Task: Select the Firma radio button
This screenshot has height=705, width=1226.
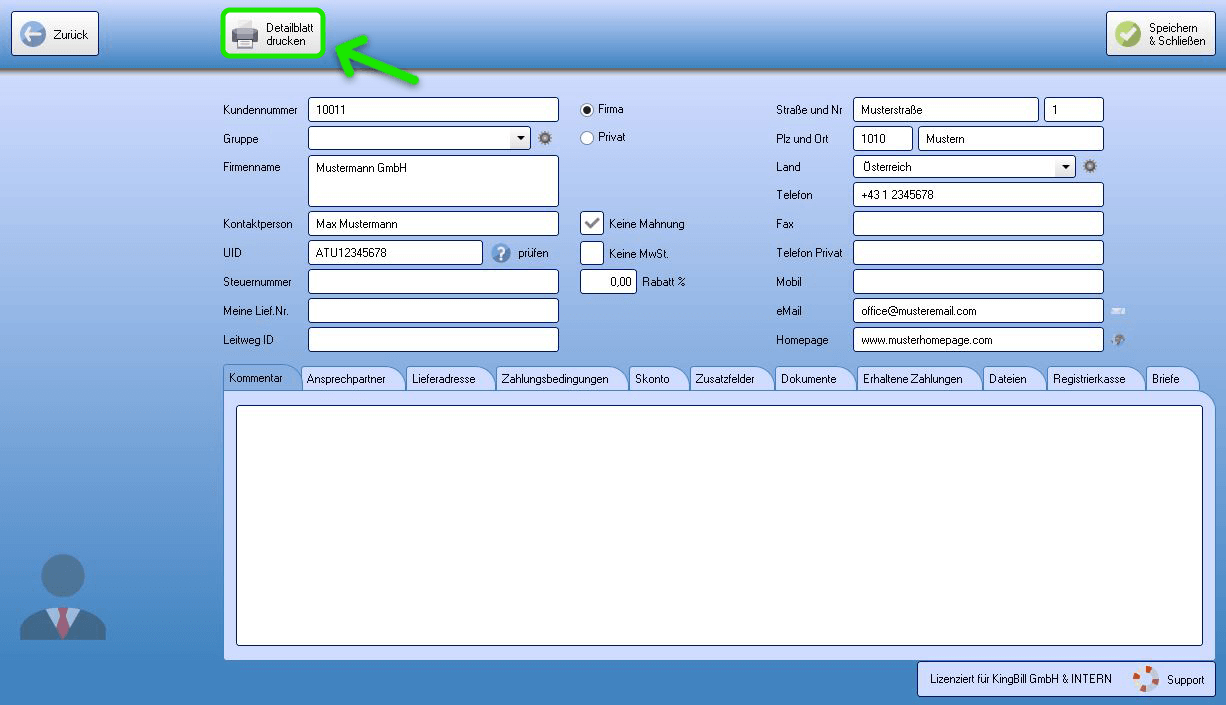Action: [x=587, y=109]
